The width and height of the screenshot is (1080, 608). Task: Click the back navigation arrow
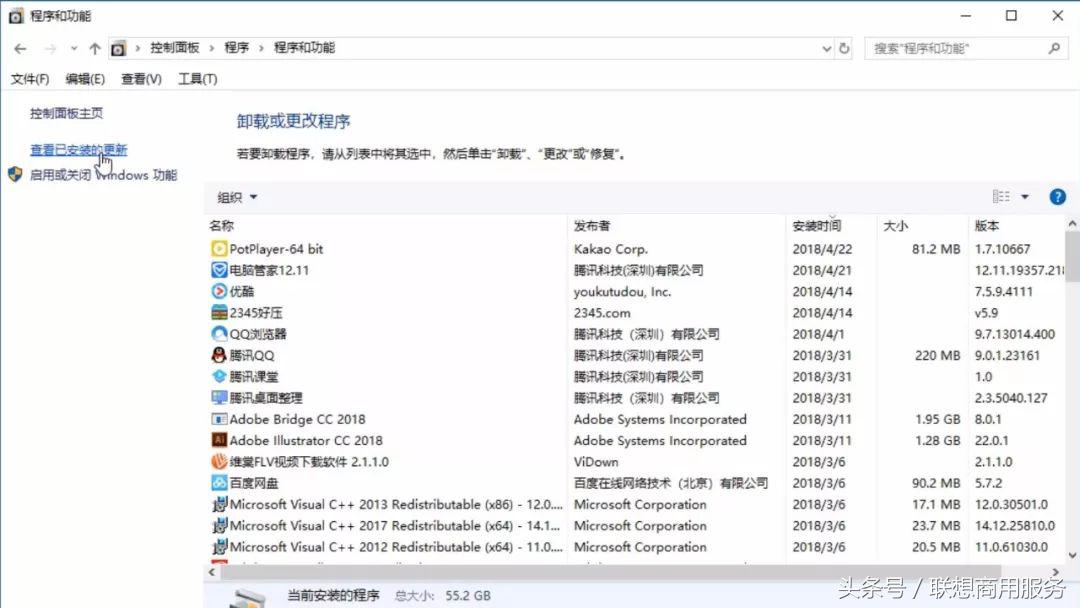tap(20, 47)
